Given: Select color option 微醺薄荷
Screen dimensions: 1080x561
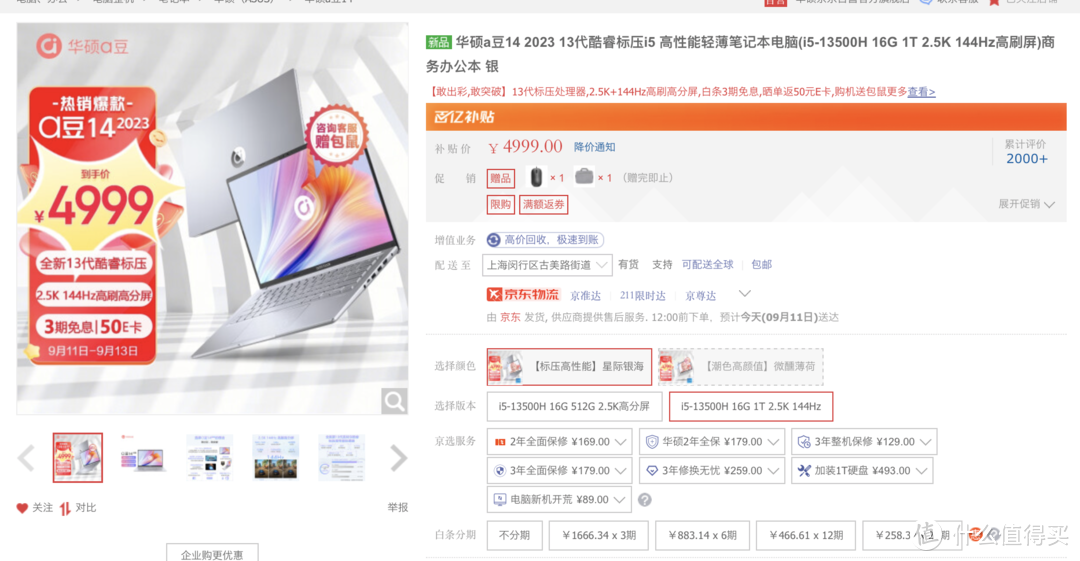Looking at the screenshot, I should (x=740, y=367).
